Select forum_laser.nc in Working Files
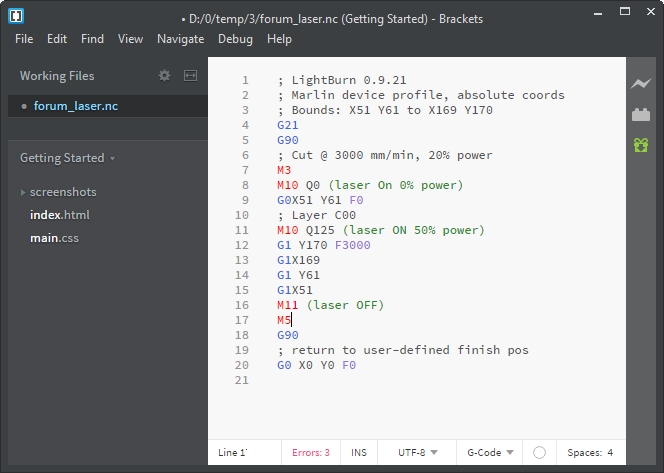The width and height of the screenshot is (664, 473). tap(76, 106)
